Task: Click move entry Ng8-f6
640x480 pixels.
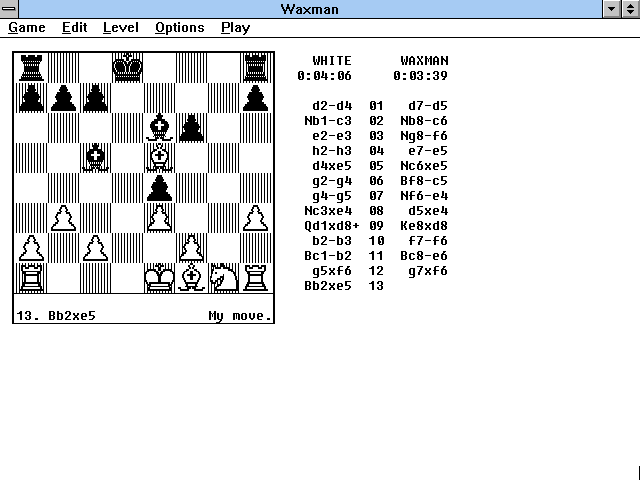Action: [x=424, y=136]
